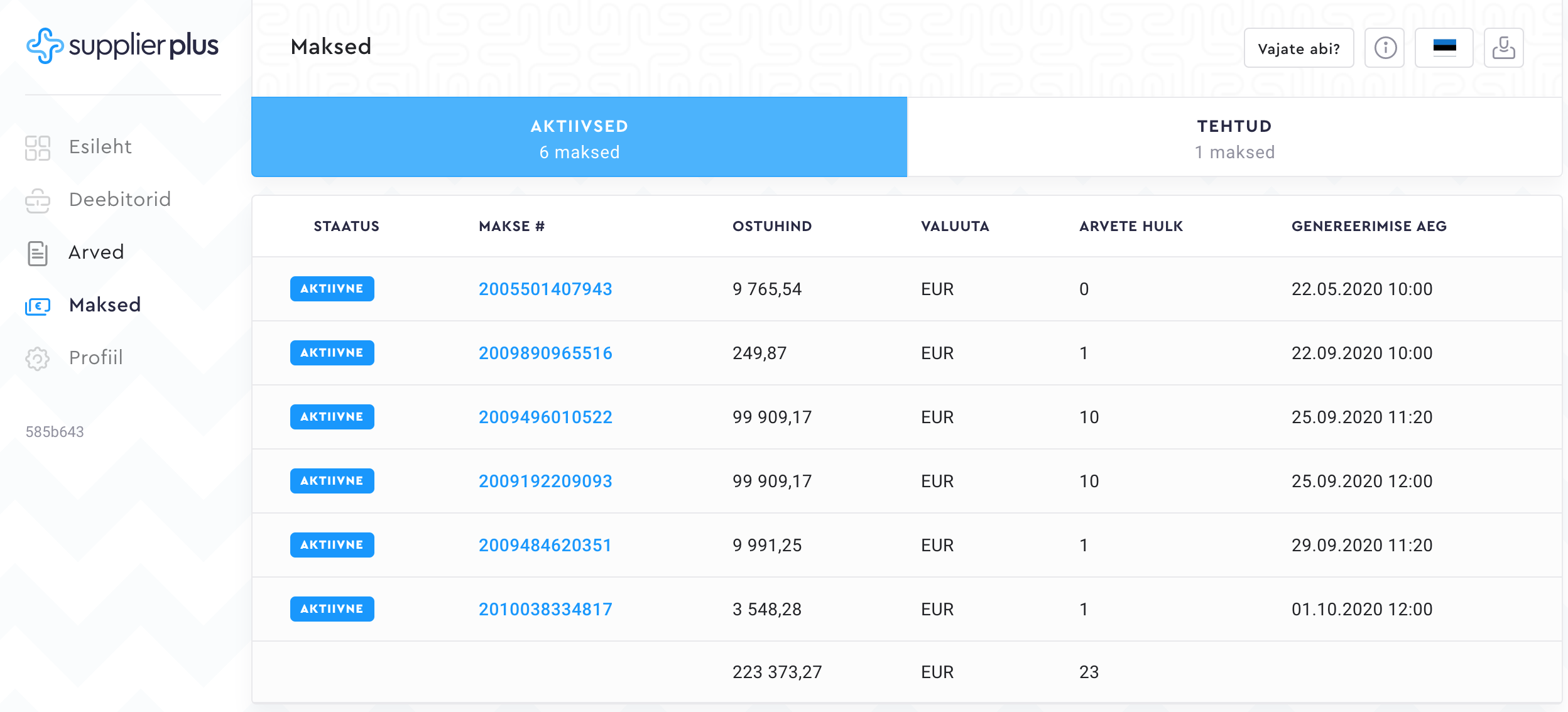Click the download icon button
1568x712 pixels.
(1503, 48)
